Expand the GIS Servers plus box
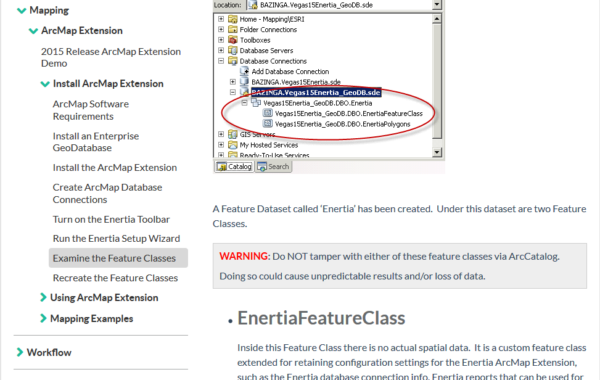600x380 pixels. point(221,134)
